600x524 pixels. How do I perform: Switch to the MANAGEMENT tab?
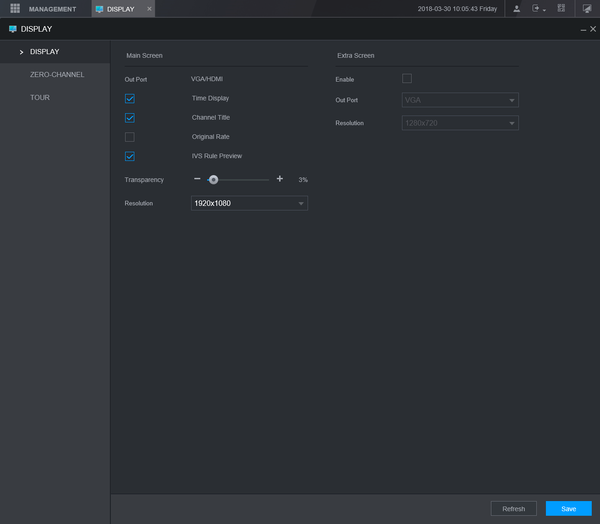[x=52, y=9]
